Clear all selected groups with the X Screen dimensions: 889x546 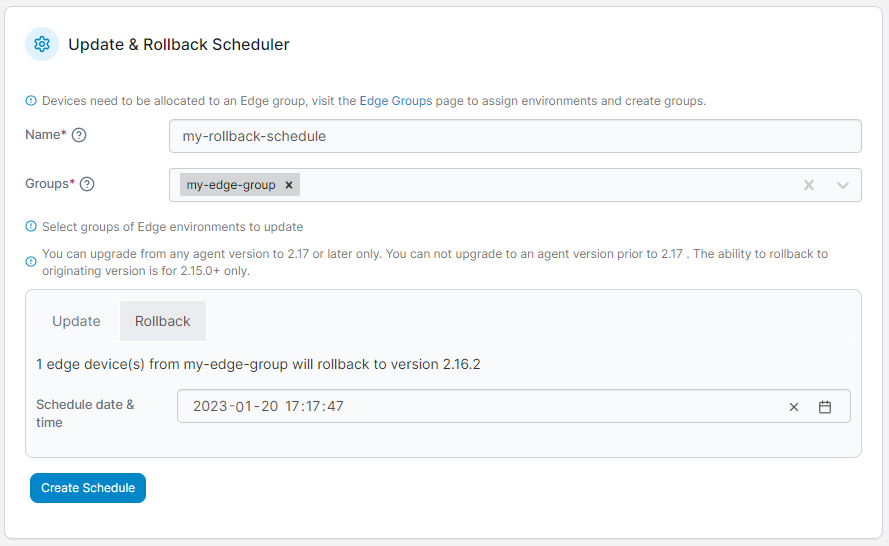click(x=808, y=185)
